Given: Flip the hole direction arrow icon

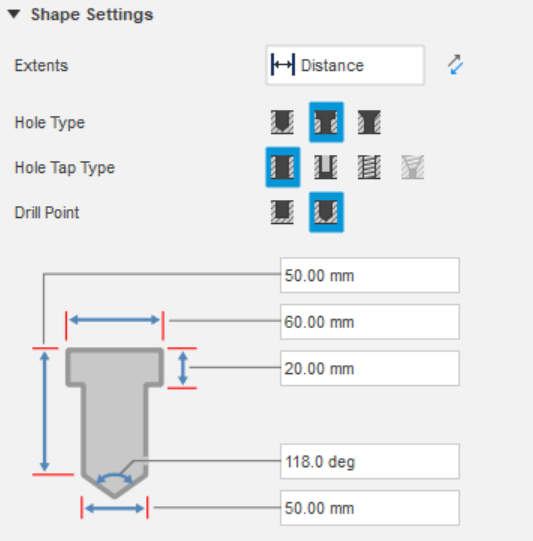Looking at the screenshot, I should (455, 65).
